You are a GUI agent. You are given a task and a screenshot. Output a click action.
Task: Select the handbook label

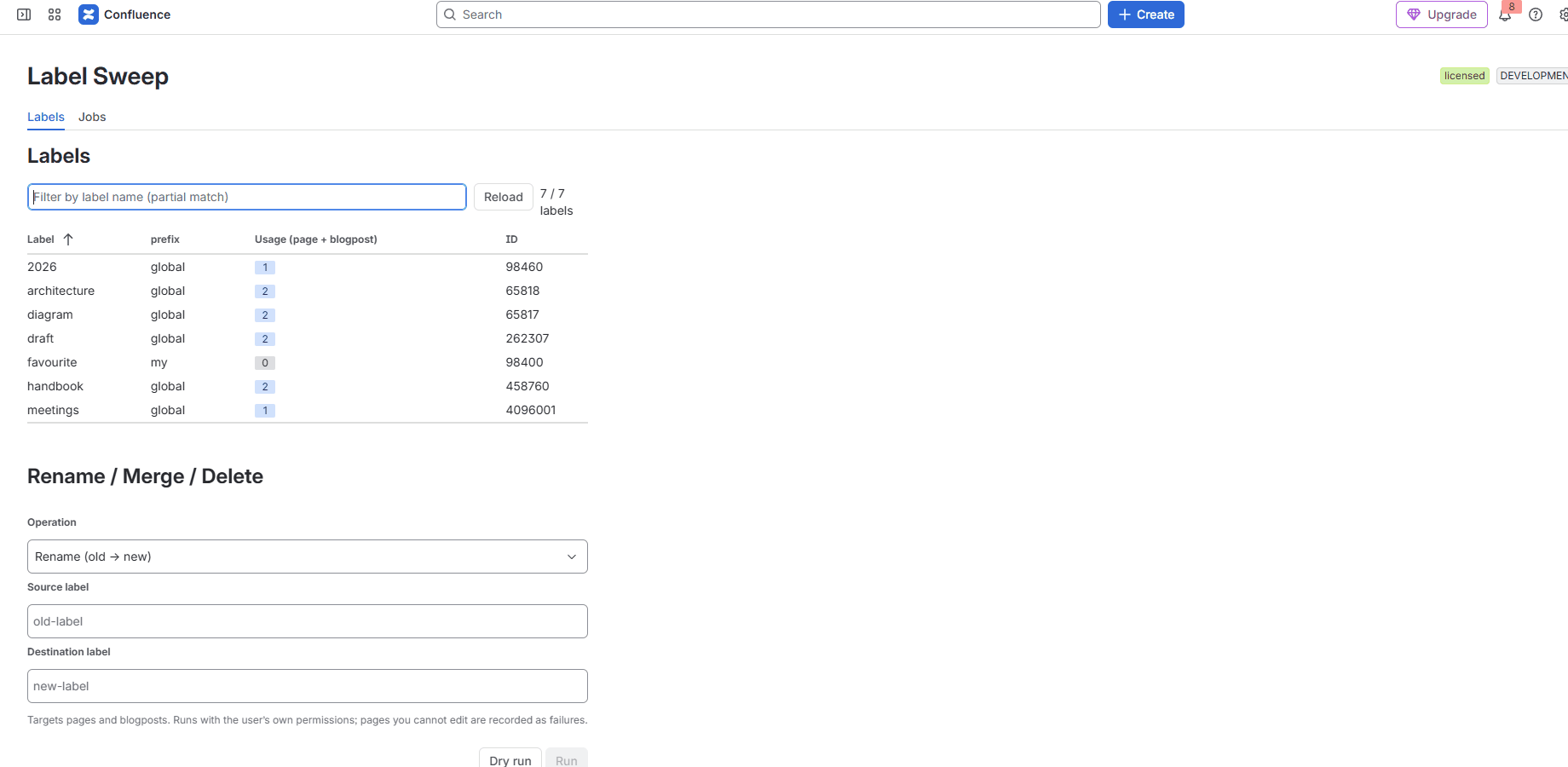click(x=55, y=386)
